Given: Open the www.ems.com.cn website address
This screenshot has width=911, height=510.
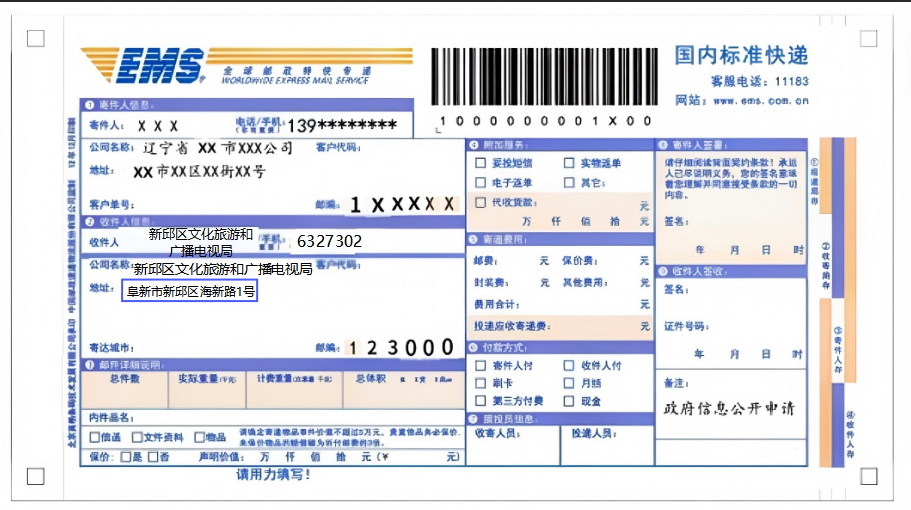Looking at the screenshot, I should 761,100.
